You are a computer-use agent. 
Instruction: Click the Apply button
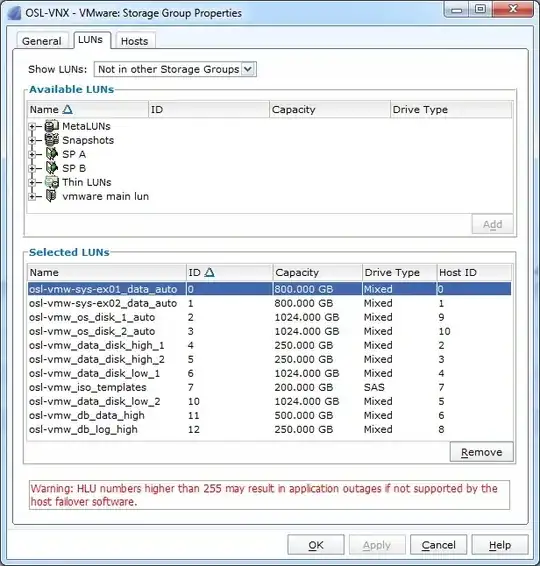[x=377, y=545]
